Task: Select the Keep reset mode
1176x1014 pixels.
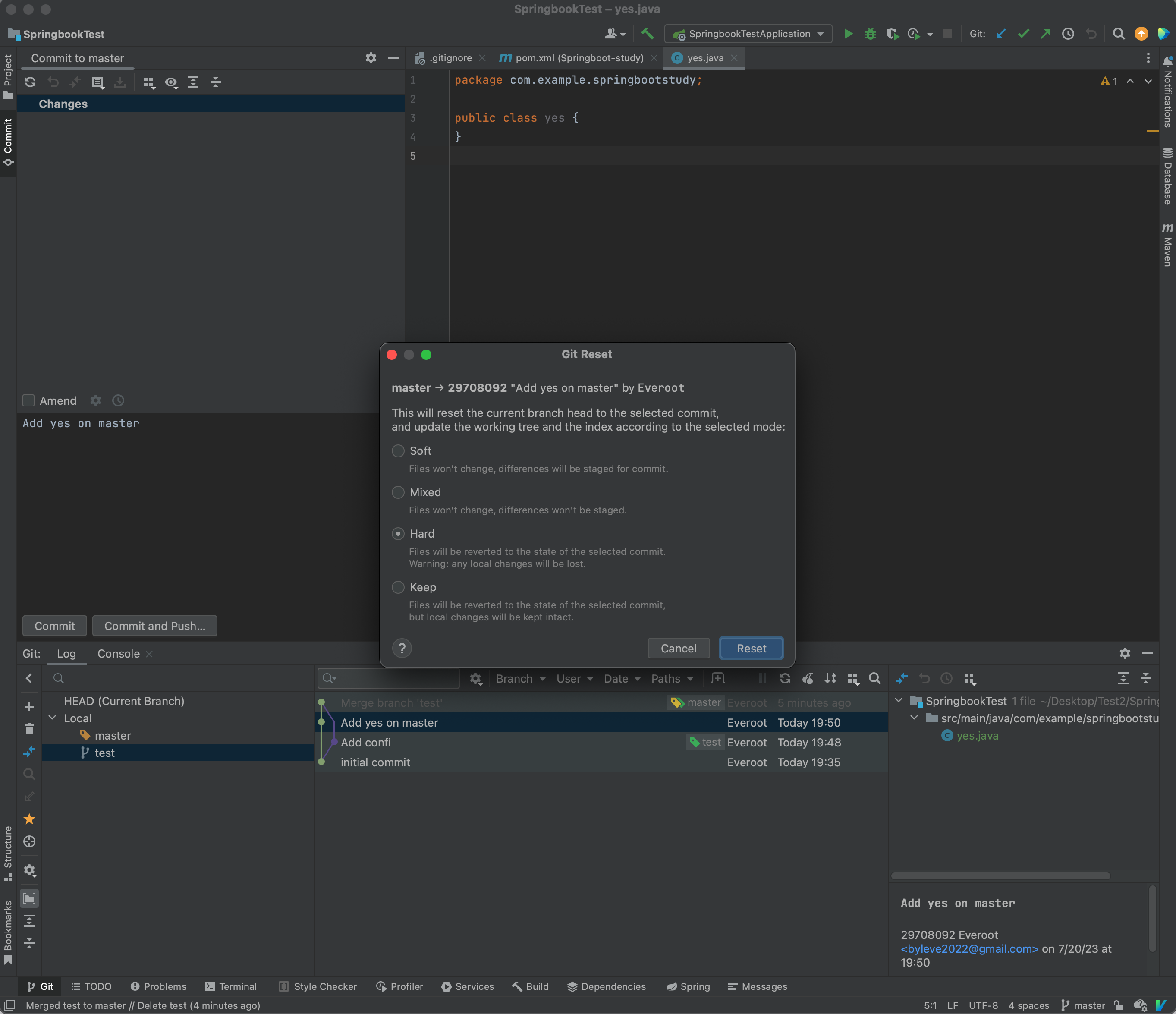Action: (399, 587)
